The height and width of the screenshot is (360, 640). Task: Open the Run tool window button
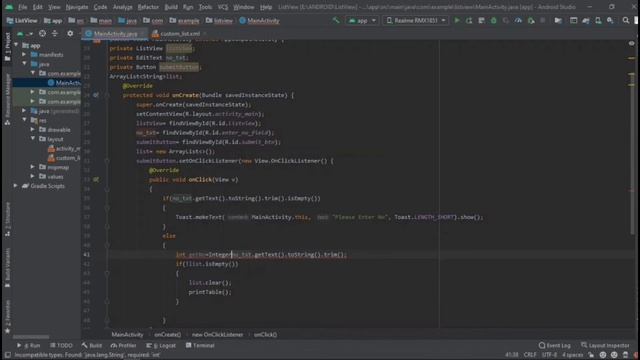29,345
